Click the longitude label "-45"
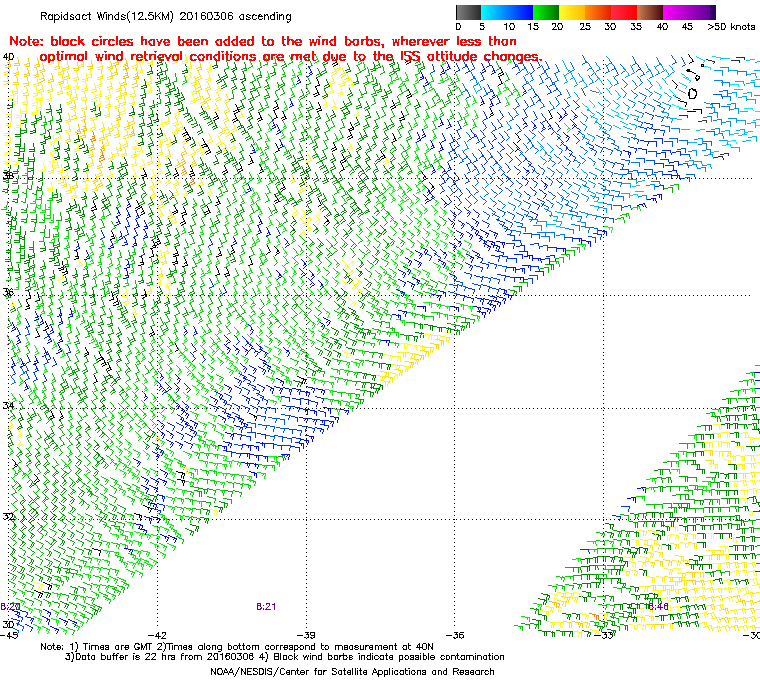 [x=9, y=635]
